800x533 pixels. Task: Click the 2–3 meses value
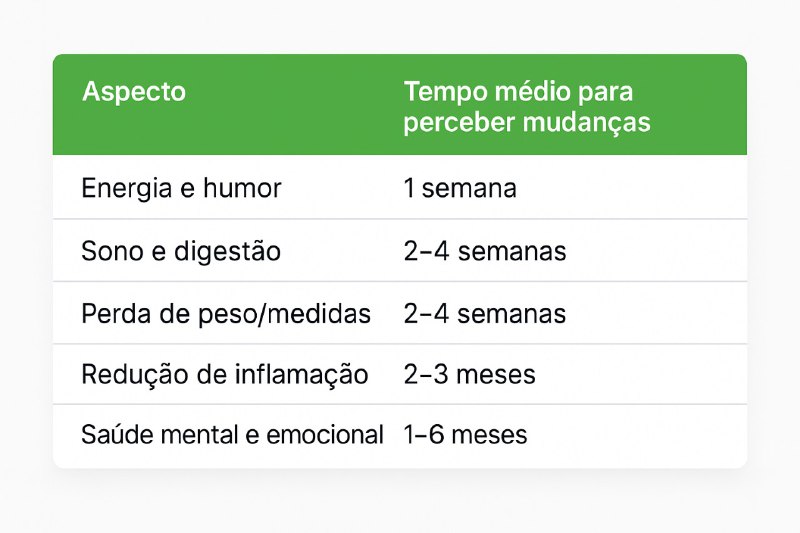469,375
